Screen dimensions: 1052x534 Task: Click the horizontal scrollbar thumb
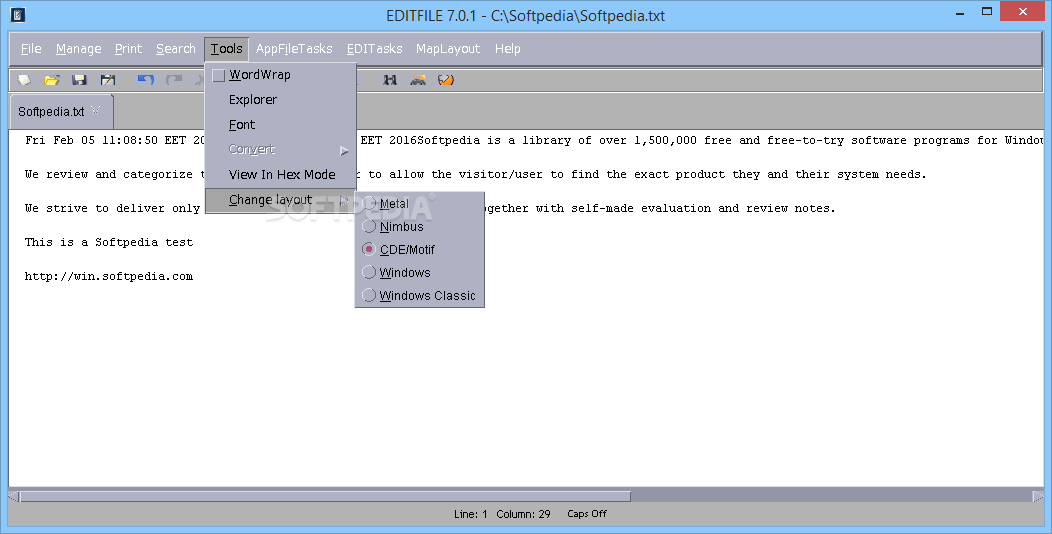point(325,496)
